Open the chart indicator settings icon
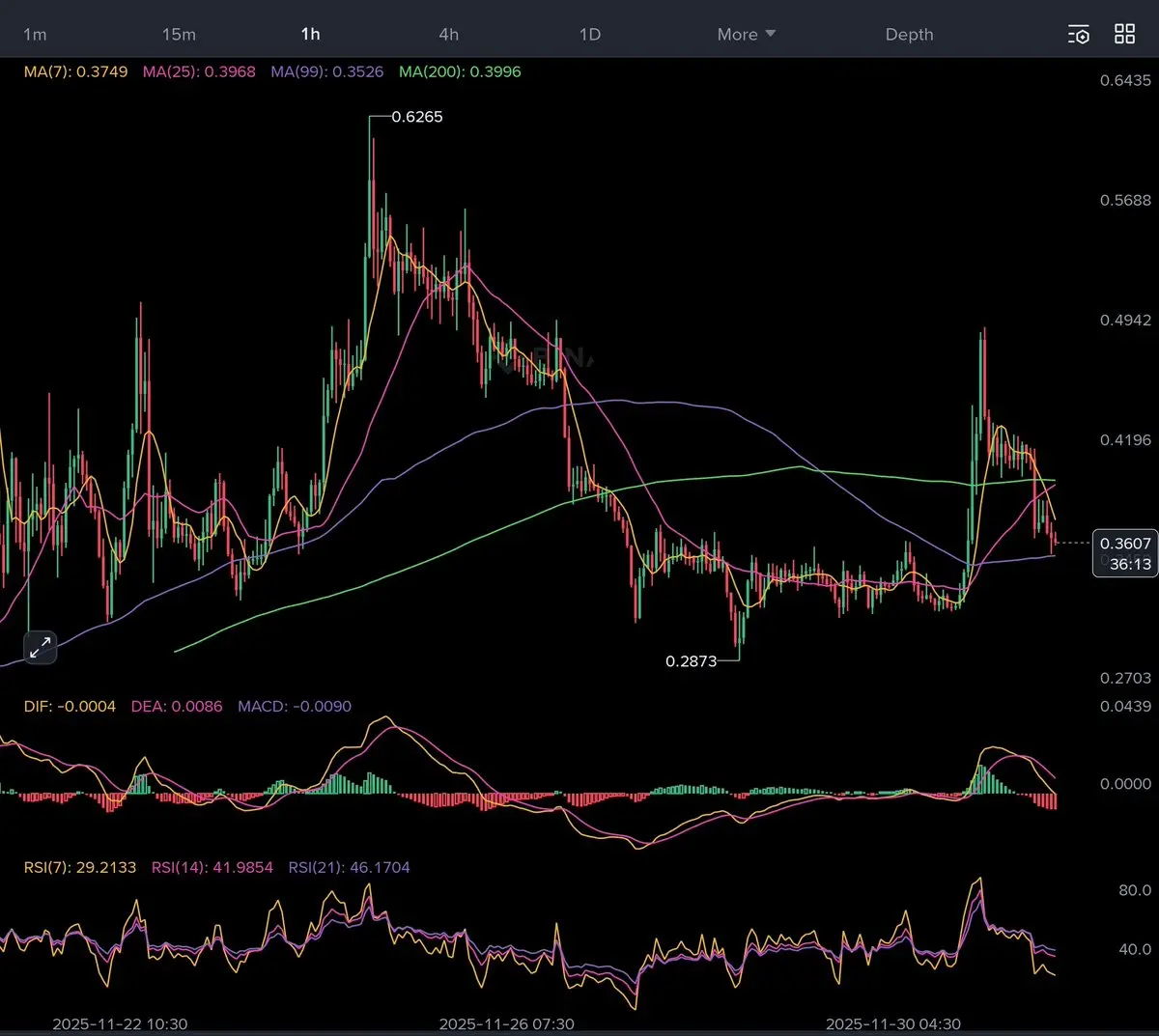This screenshot has width=1159, height=1036. [x=1078, y=35]
